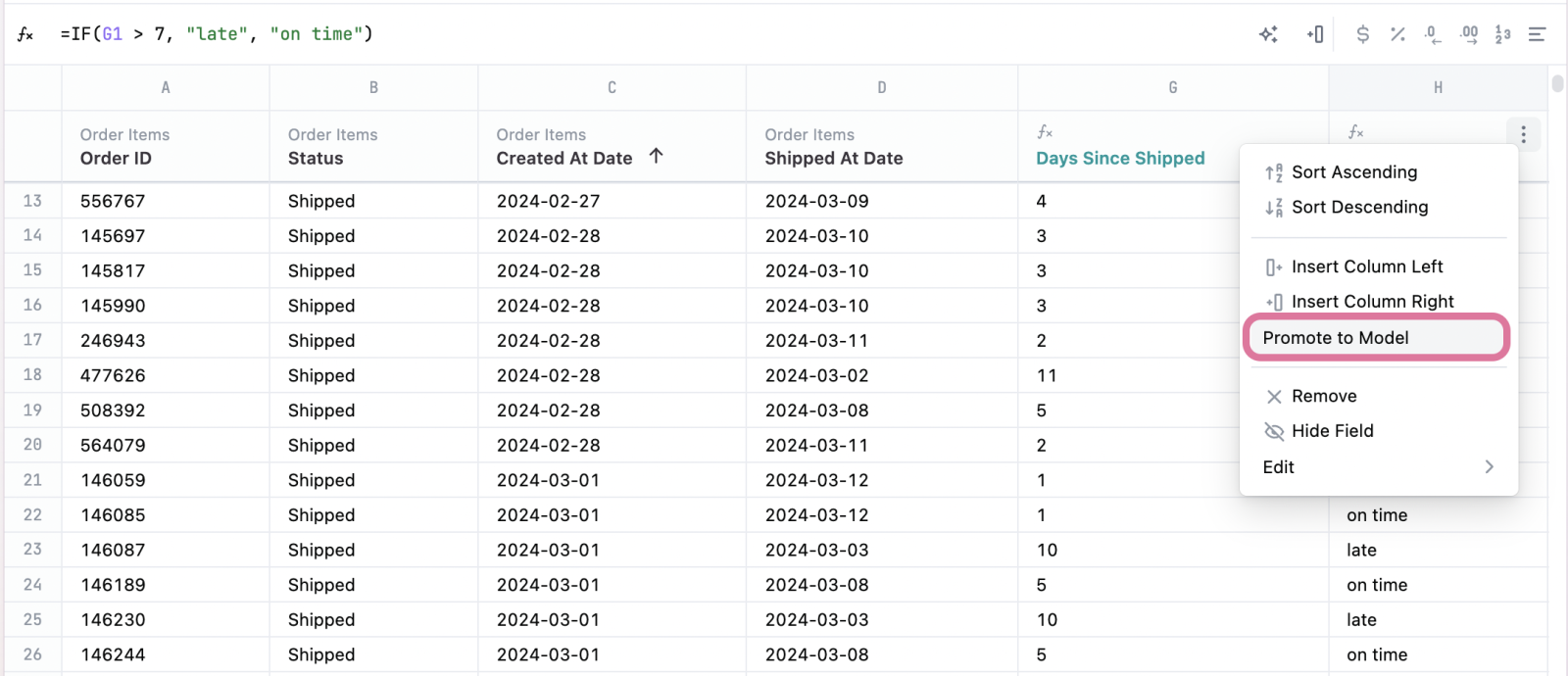
Task: Click the AI sparkle icon in toolbar
Action: coord(1268,34)
